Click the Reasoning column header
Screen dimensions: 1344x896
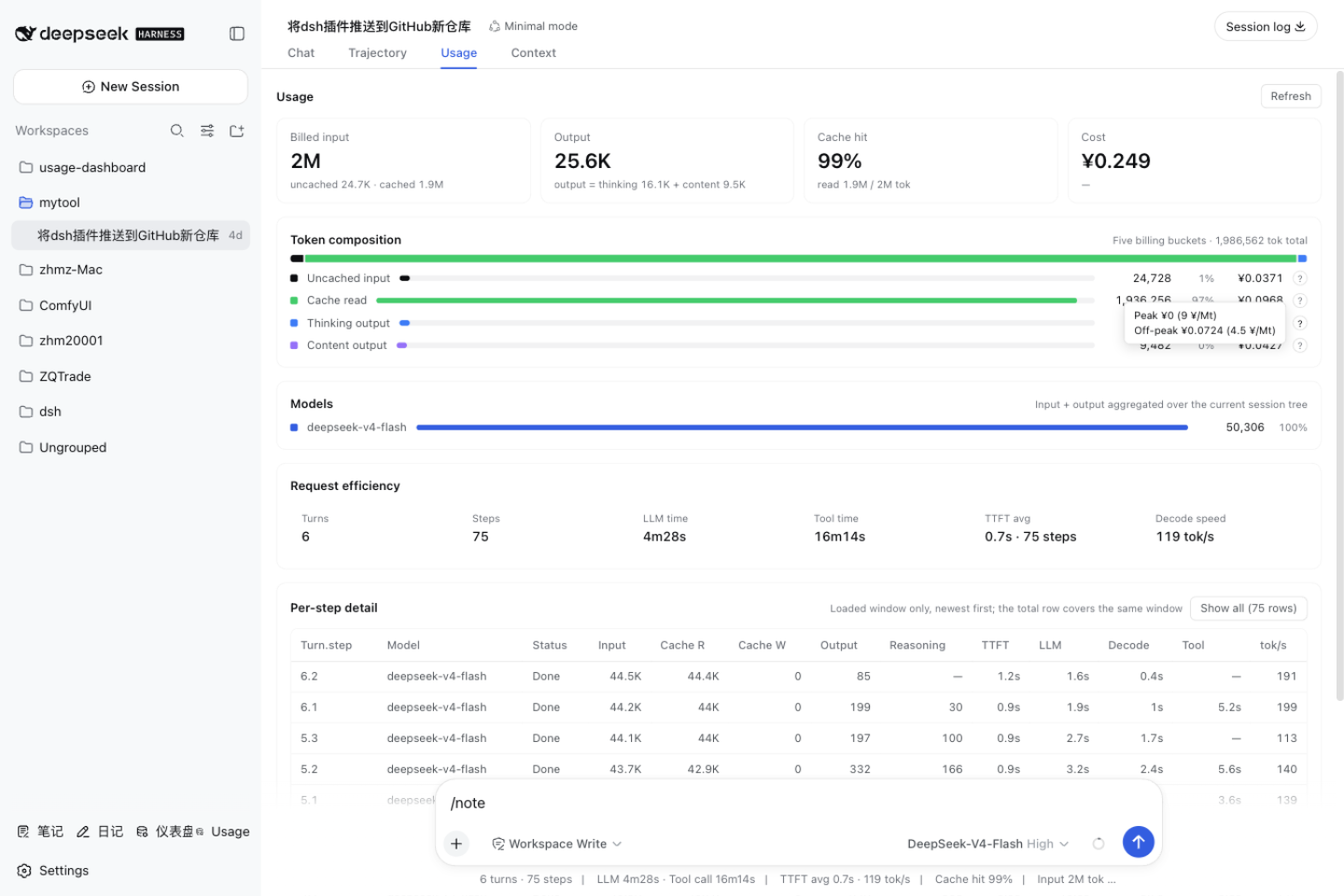click(x=917, y=645)
